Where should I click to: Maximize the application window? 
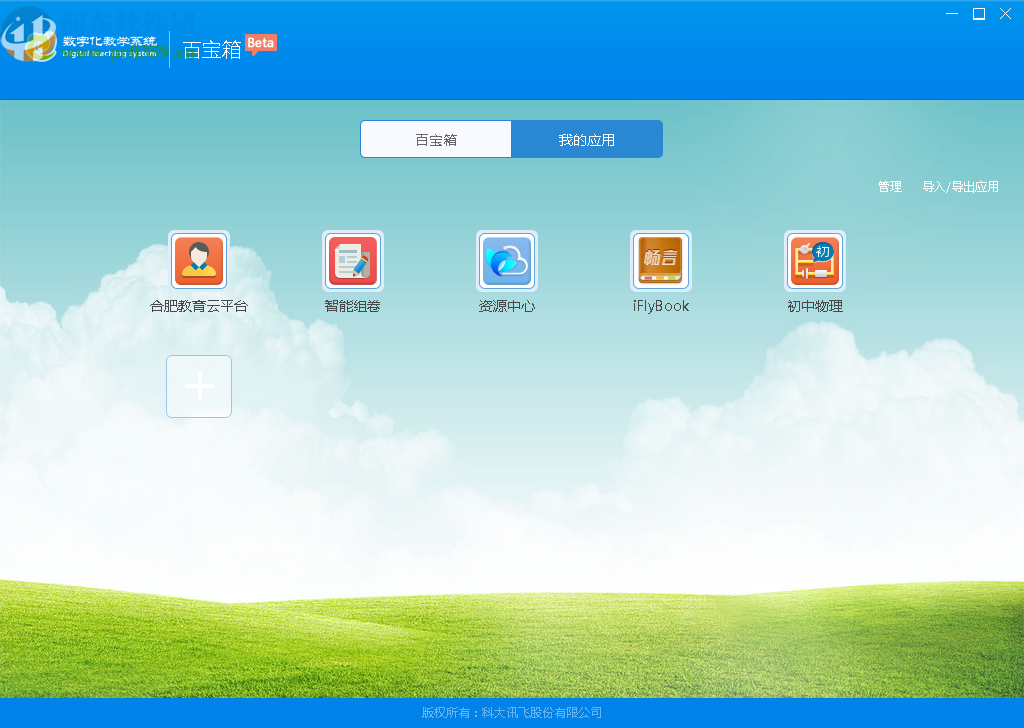(979, 14)
